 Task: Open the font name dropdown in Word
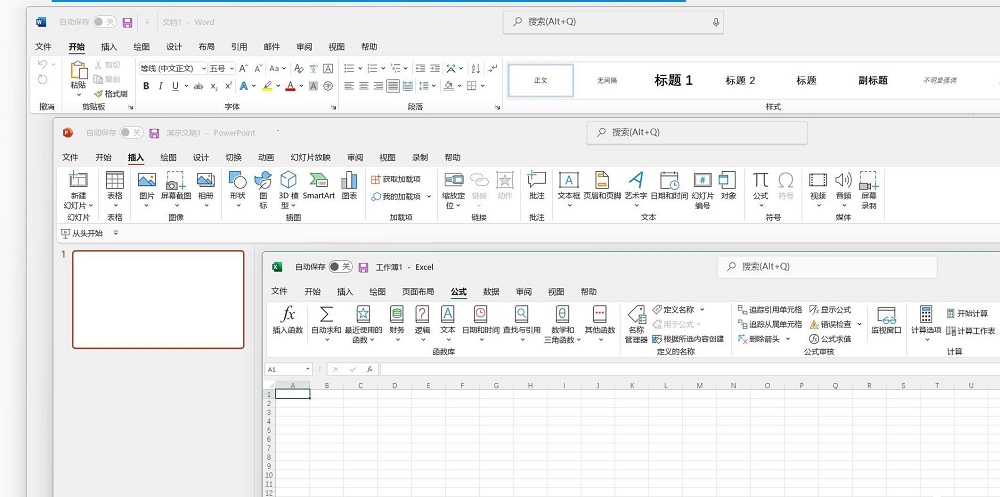click(x=203, y=68)
